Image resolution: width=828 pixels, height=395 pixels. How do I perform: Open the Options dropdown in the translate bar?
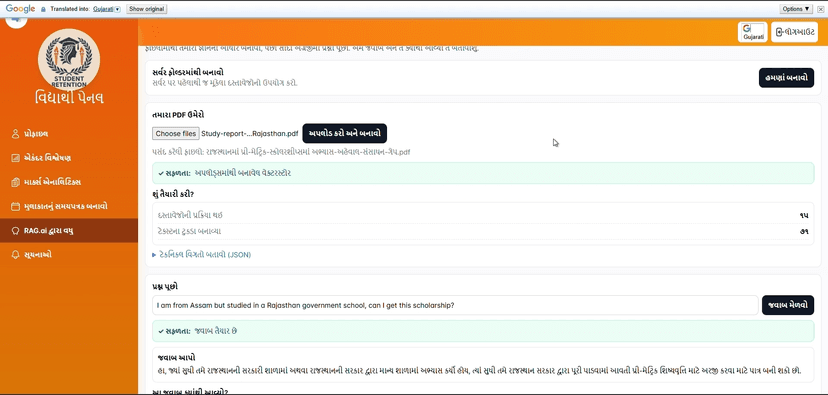[x=796, y=9]
